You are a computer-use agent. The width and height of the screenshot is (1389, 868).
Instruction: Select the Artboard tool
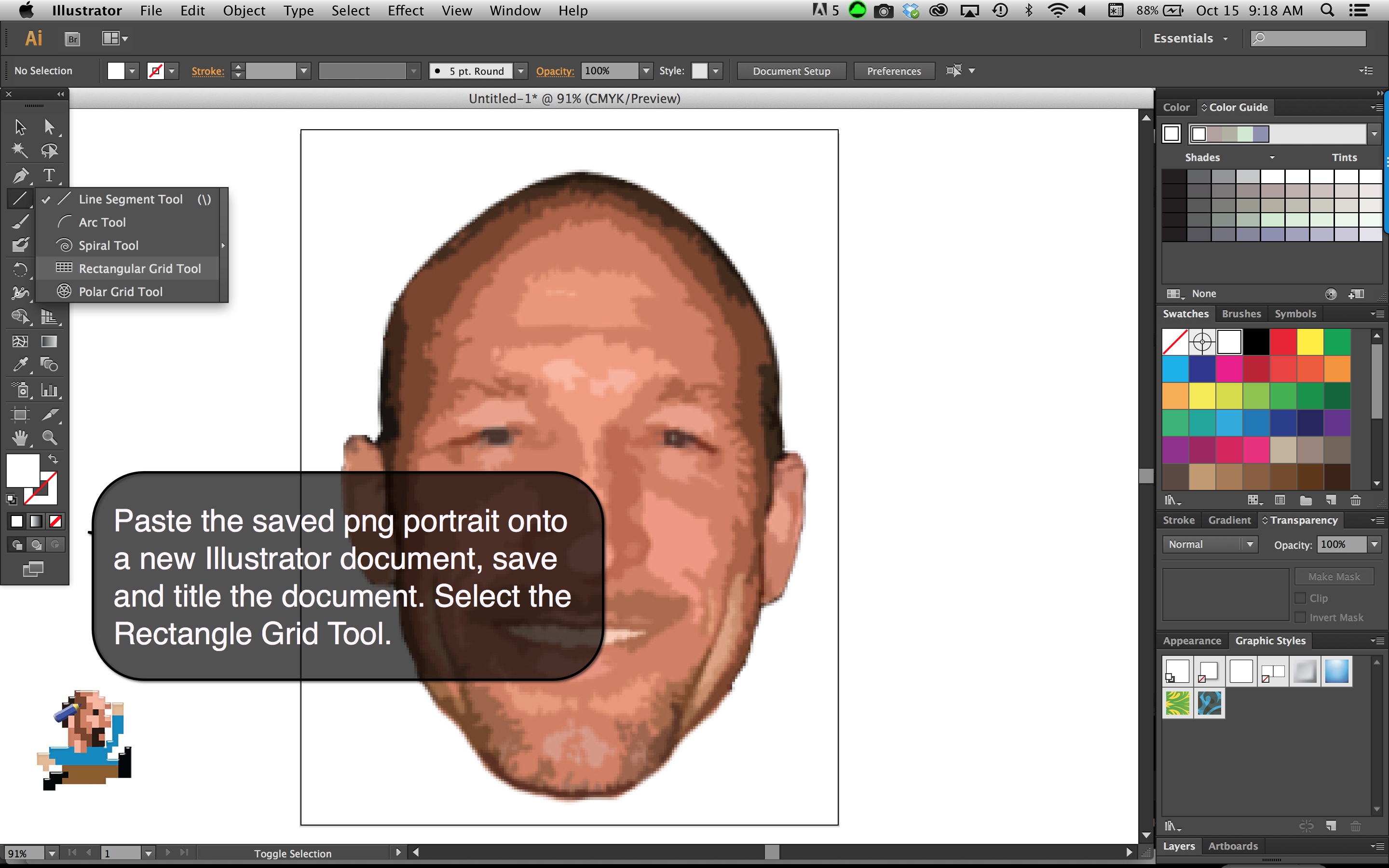click(20, 415)
